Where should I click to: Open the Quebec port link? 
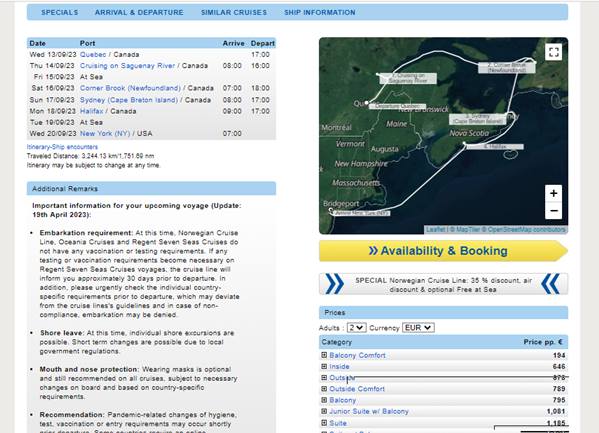point(93,54)
